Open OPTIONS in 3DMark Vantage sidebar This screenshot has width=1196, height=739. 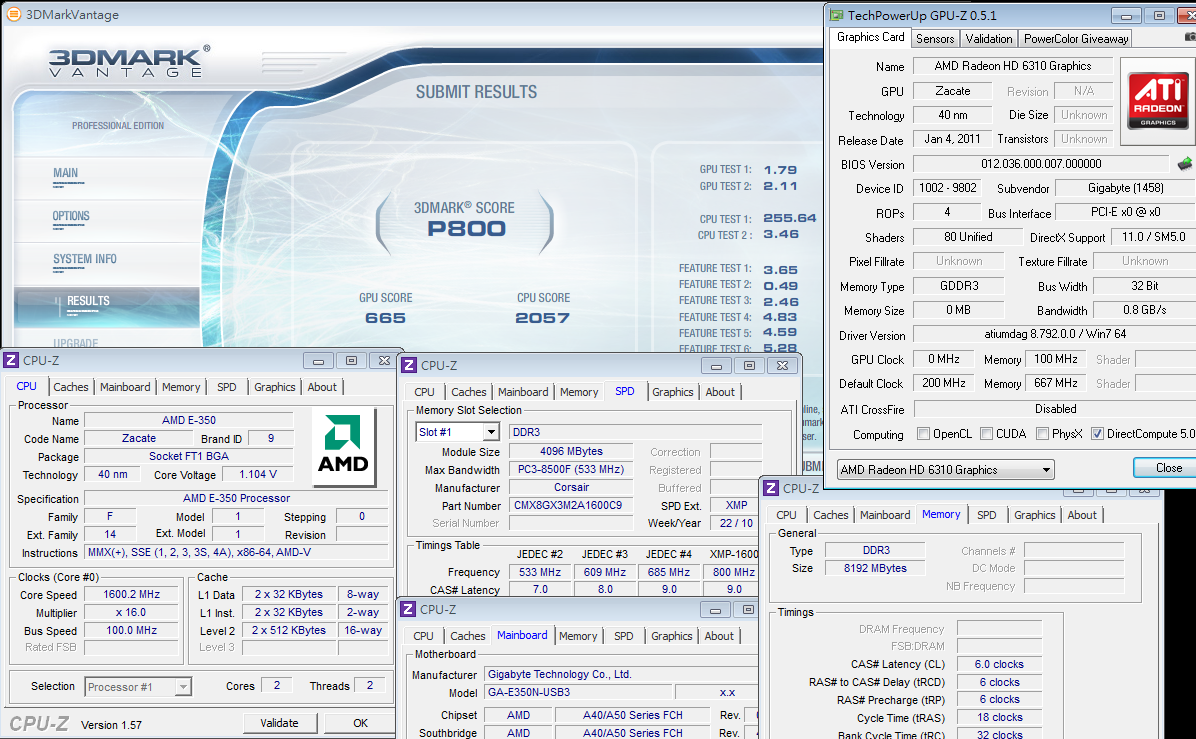[x=71, y=216]
